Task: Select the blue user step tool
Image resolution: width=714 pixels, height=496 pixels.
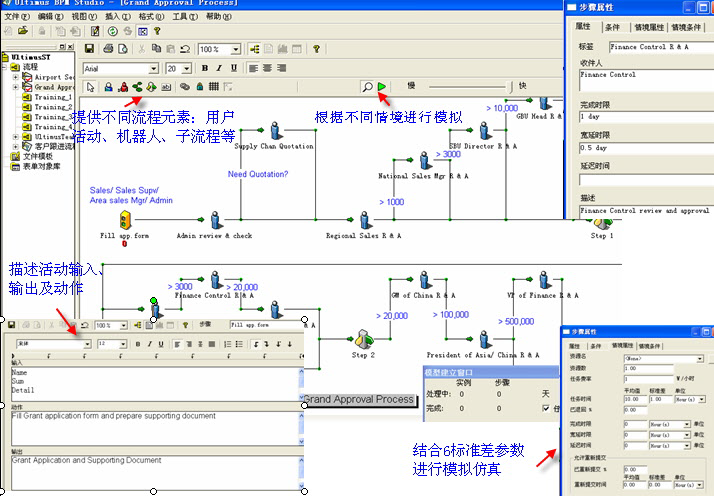Action: click(x=107, y=88)
